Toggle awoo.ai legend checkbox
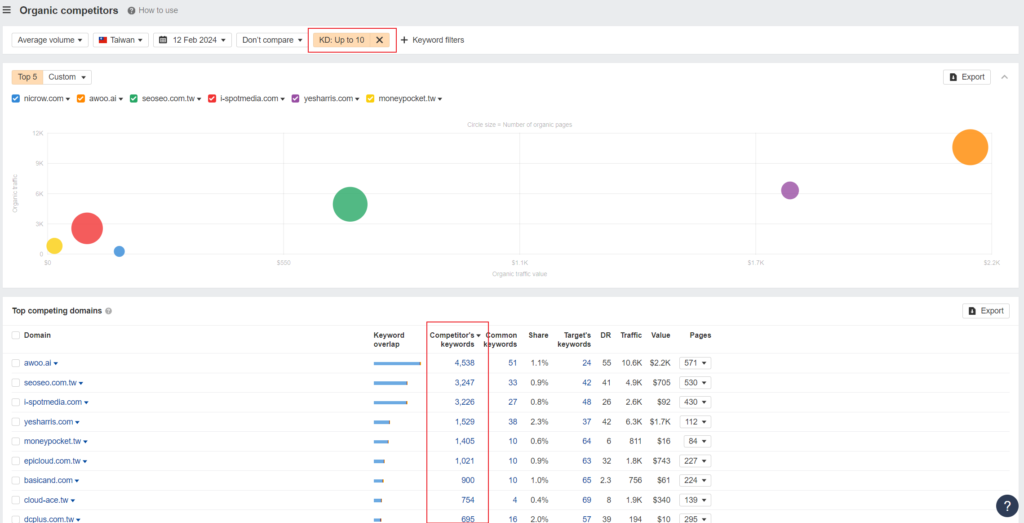1024x523 pixels. [81, 99]
